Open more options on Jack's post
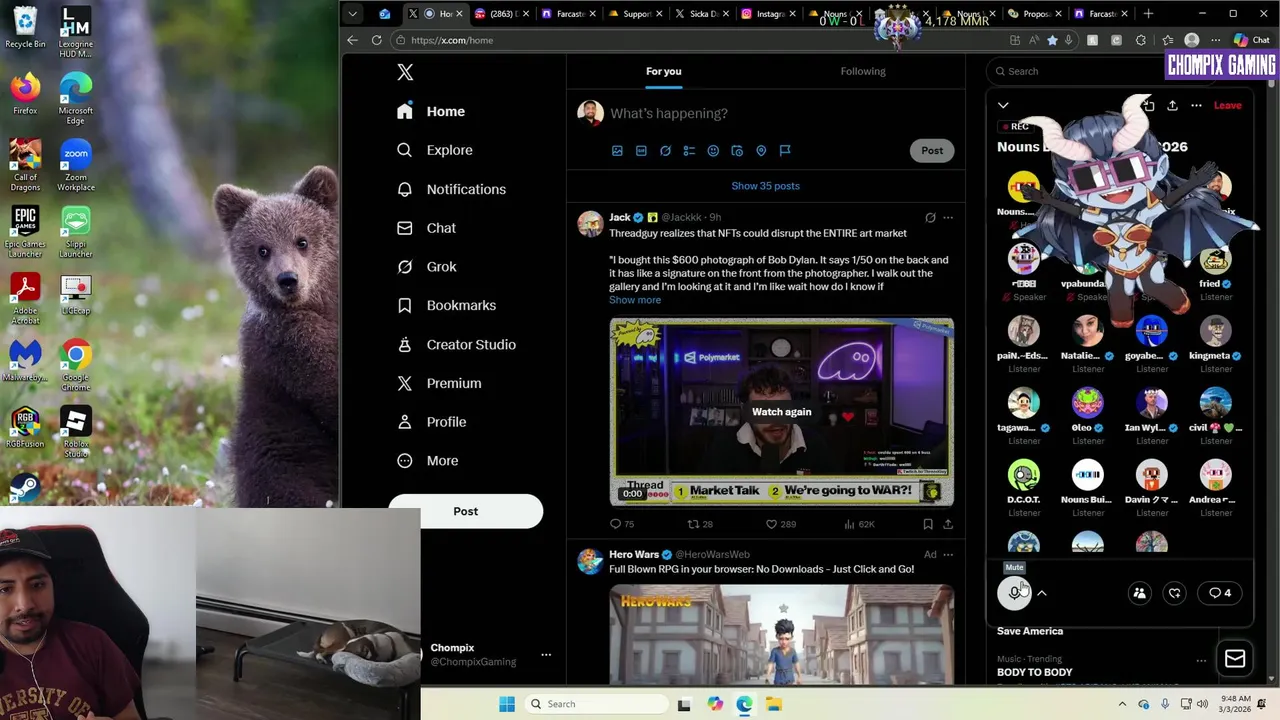This screenshot has width=1280, height=720. click(x=948, y=217)
